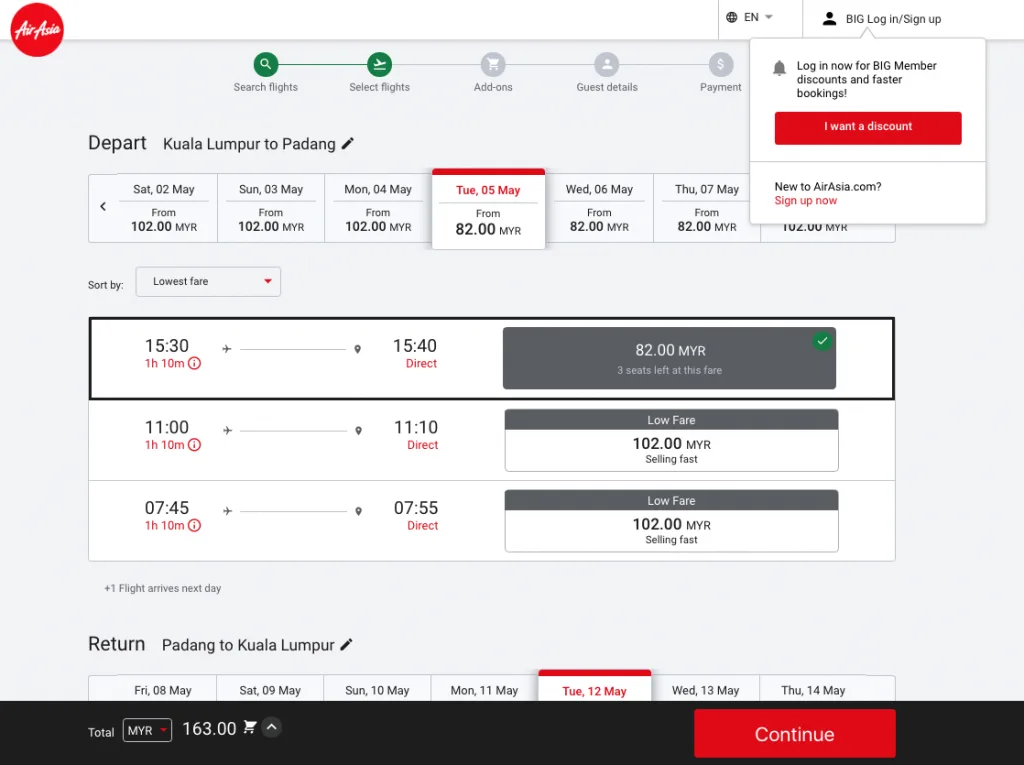Select the Wed, 06 May departure date tab
Image resolution: width=1024 pixels, height=765 pixels.
coord(599,208)
